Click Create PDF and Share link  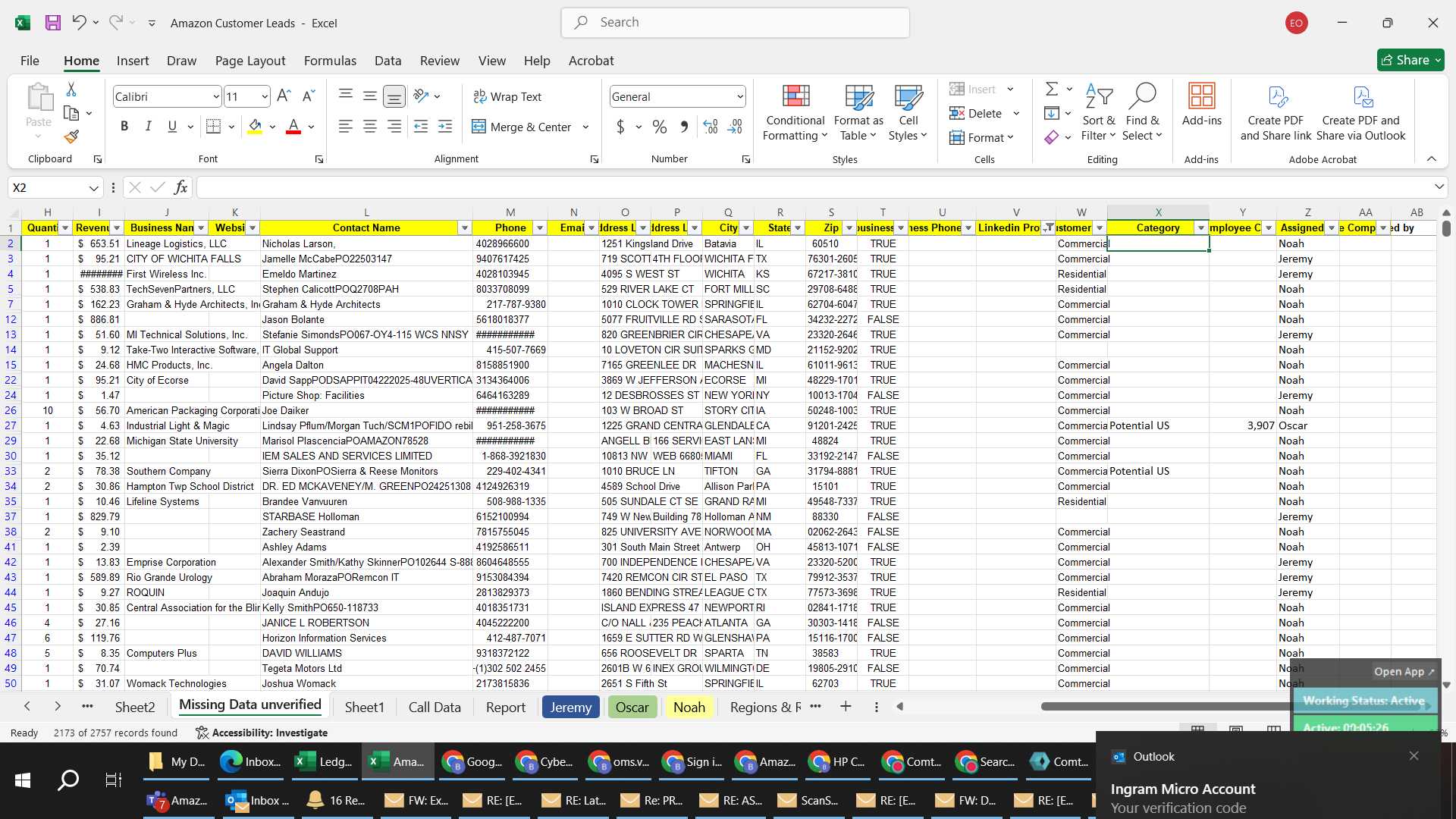pyautogui.click(x=1276, y=111)
